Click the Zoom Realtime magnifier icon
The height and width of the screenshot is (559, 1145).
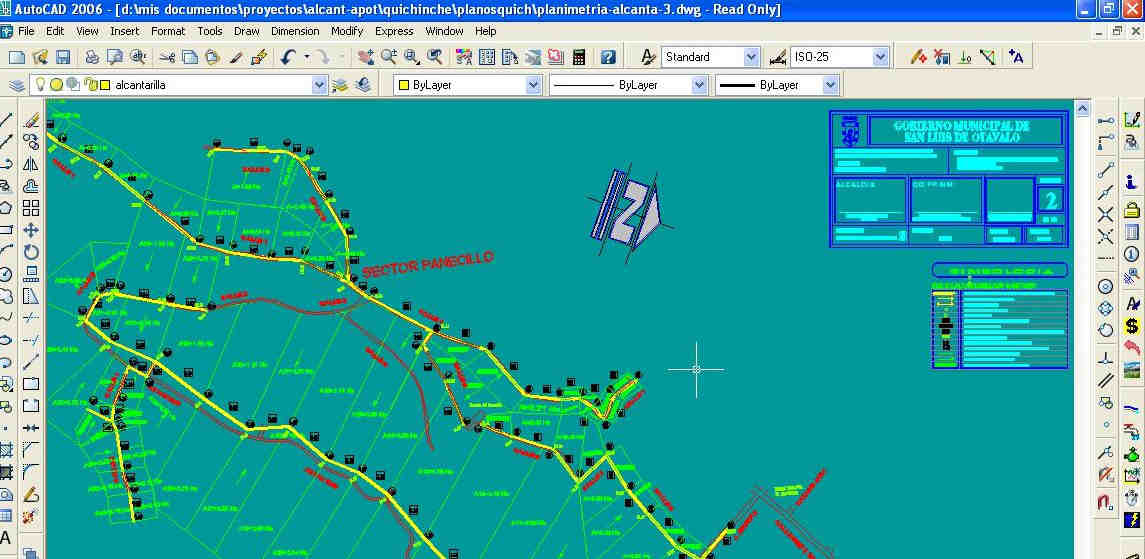coord(389,57)
